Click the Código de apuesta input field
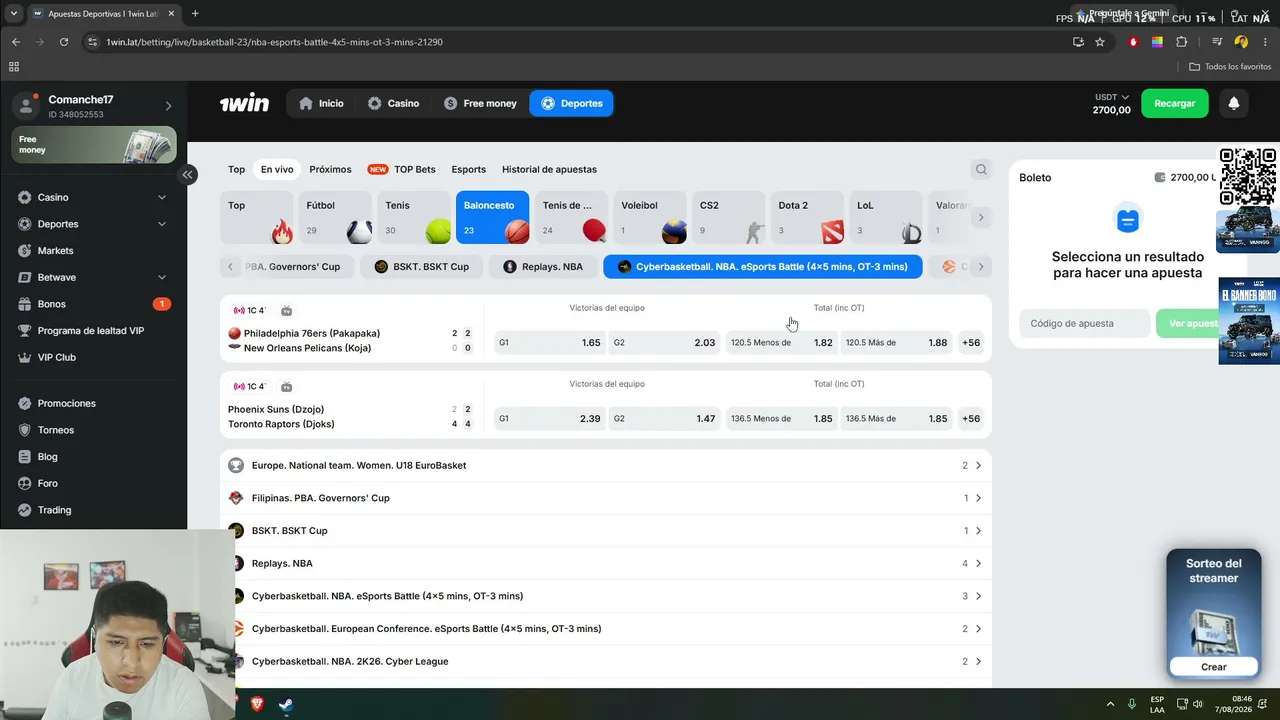 [1084, 323]
